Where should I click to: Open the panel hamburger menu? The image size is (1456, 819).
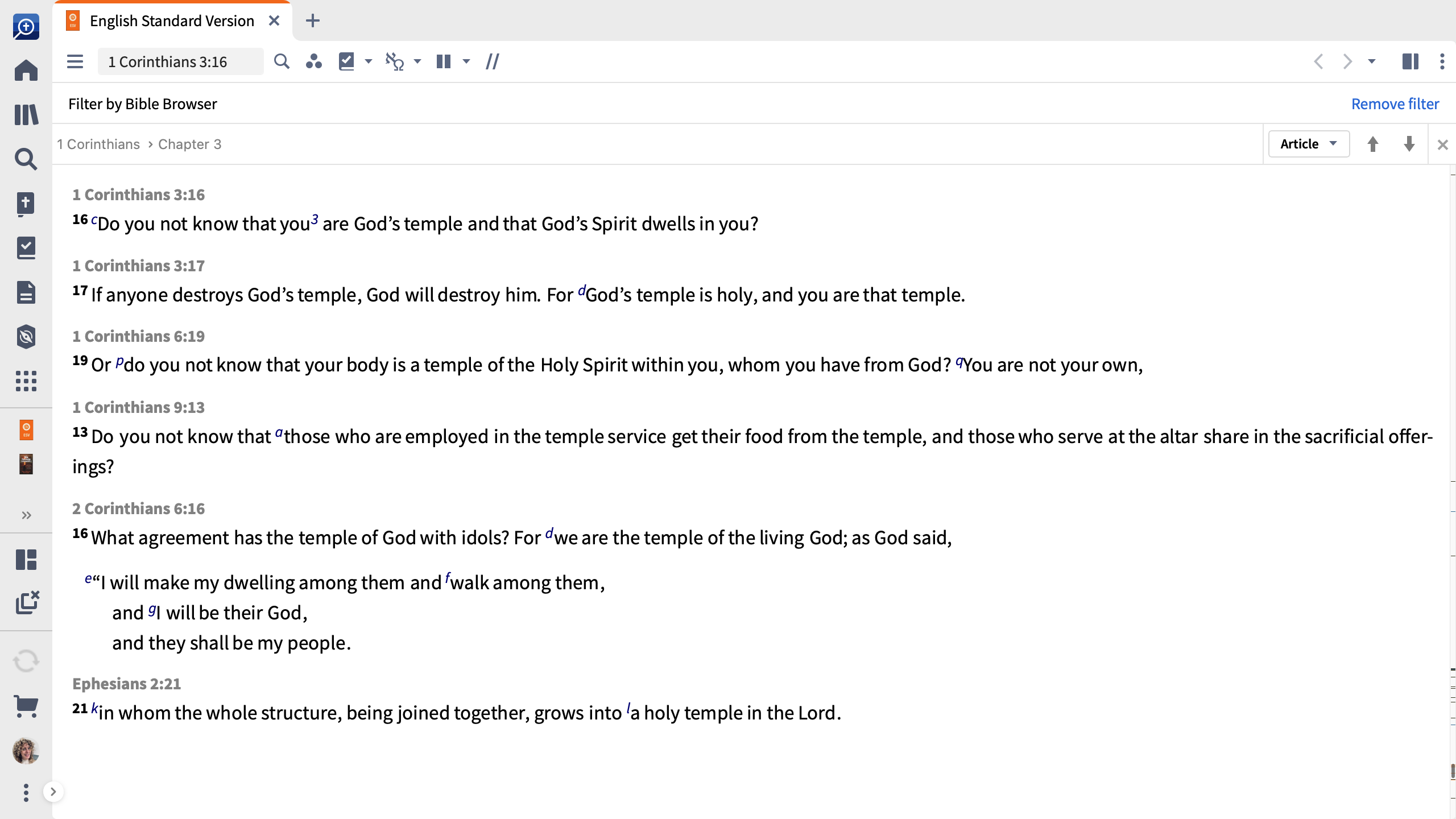[75, 61]
